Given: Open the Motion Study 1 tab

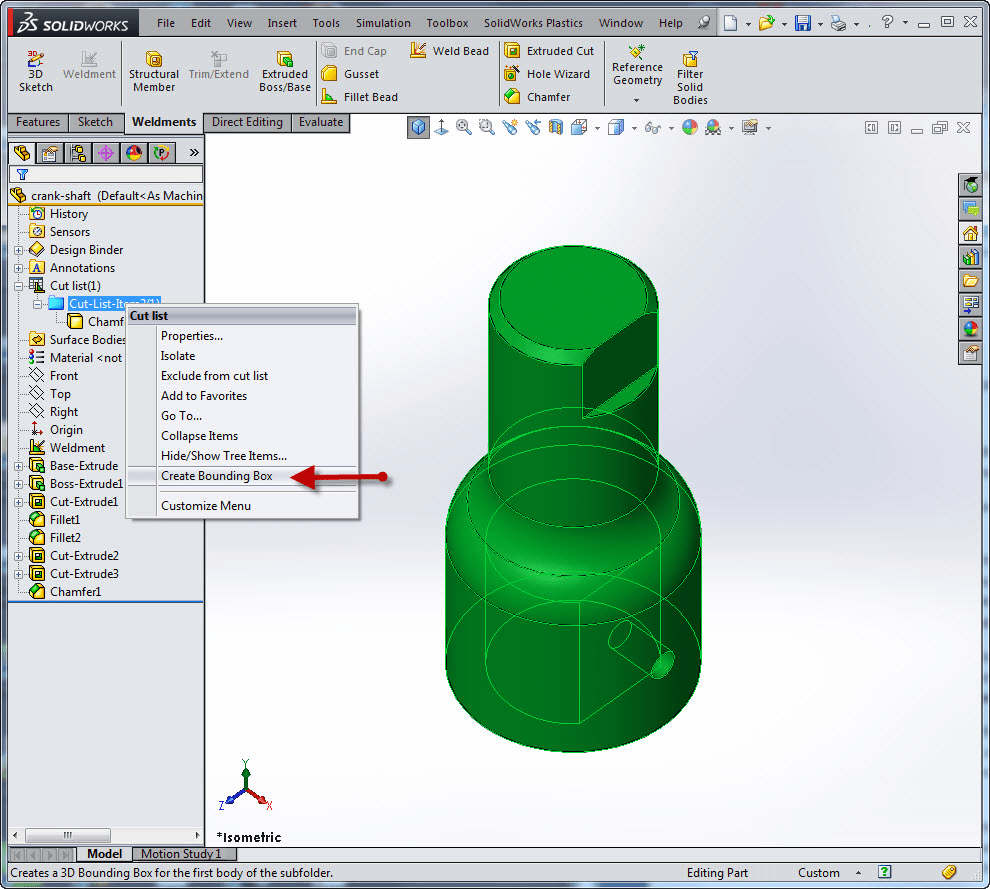Looking at the screenshot, I should (184, 854).
